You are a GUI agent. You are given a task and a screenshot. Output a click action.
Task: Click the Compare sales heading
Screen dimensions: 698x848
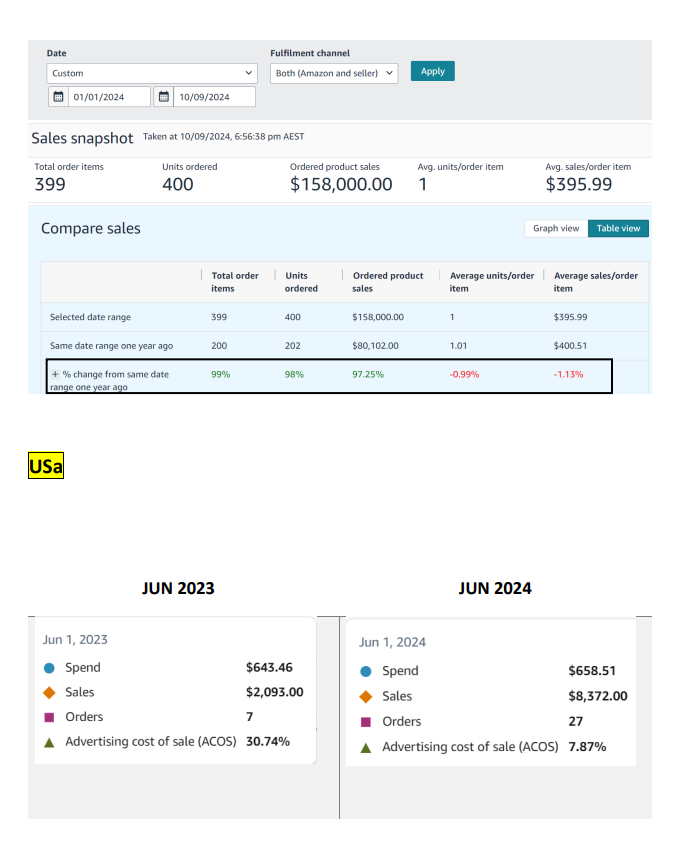tap(91, 228)
